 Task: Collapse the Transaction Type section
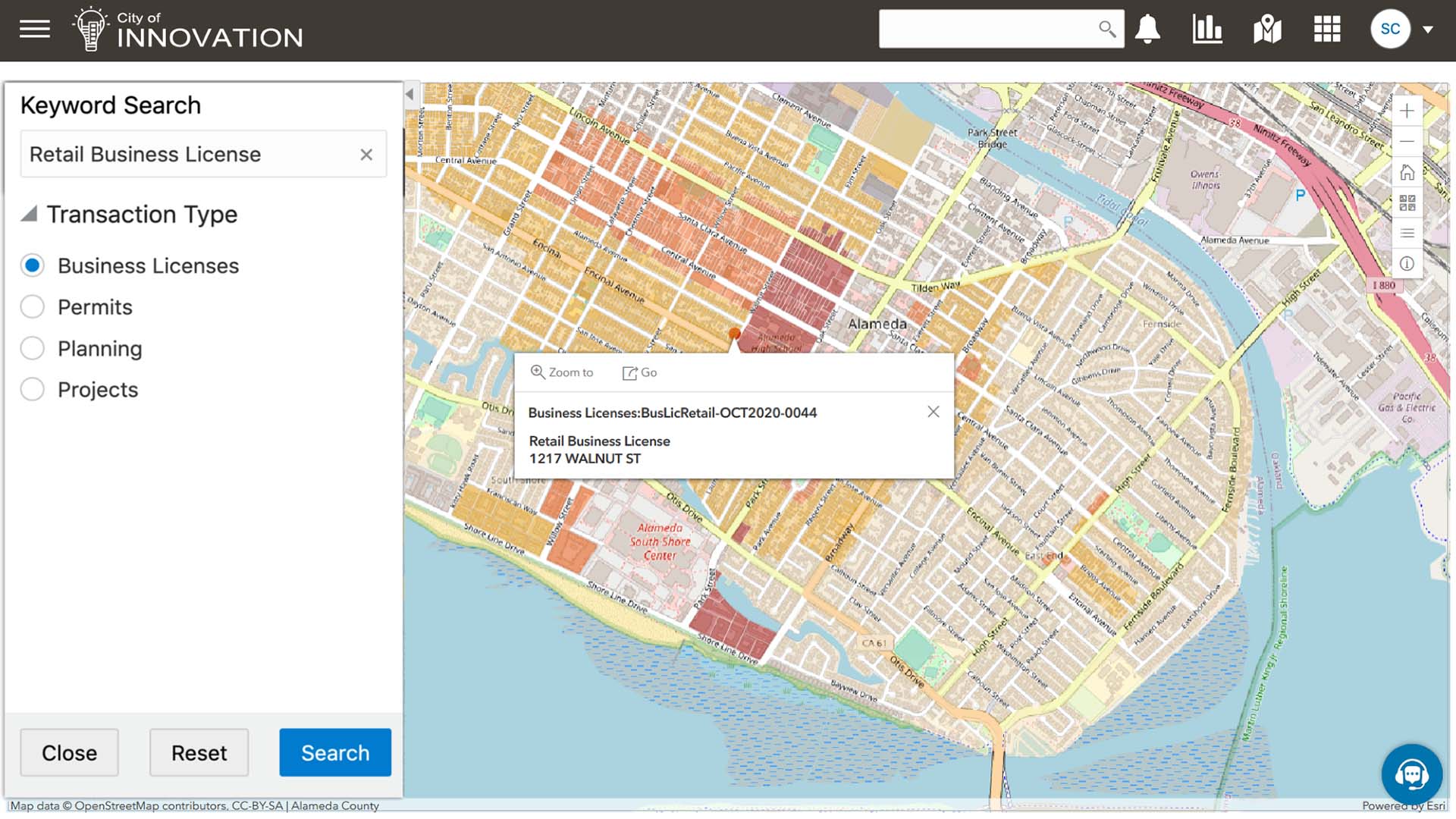[x=29, y=214]
